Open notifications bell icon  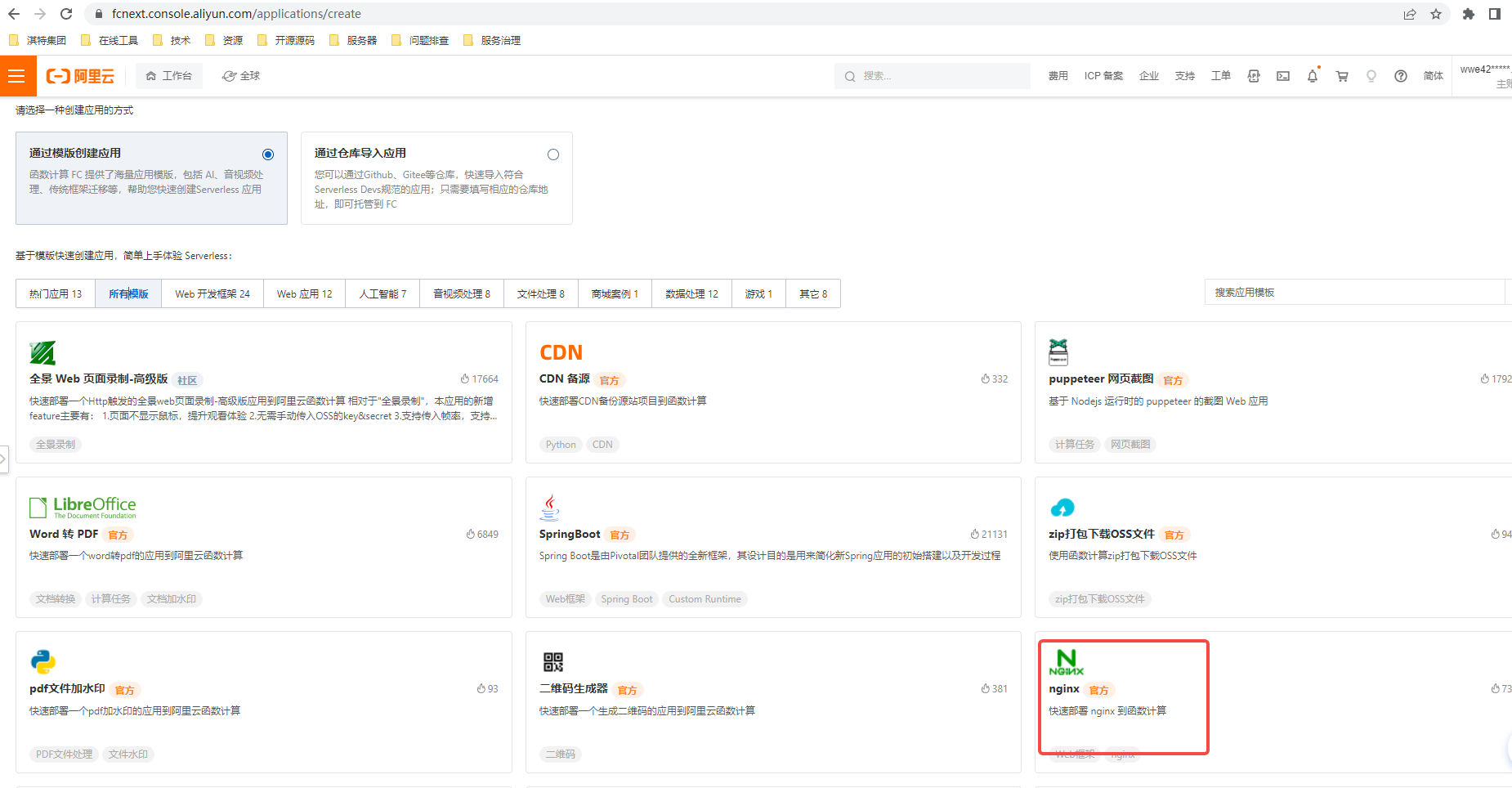coord(1313,76)
